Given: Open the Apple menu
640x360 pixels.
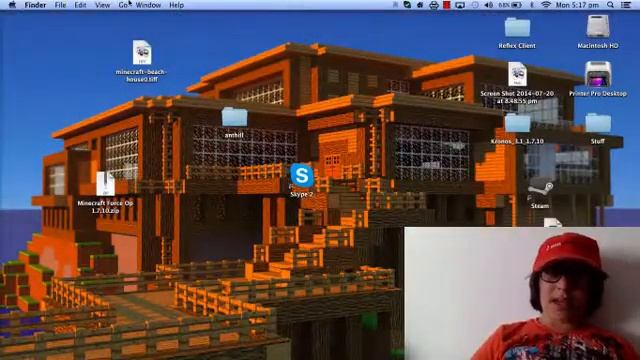Looking at the screenshot, I should pyautogui.click(x=12, y=5).
